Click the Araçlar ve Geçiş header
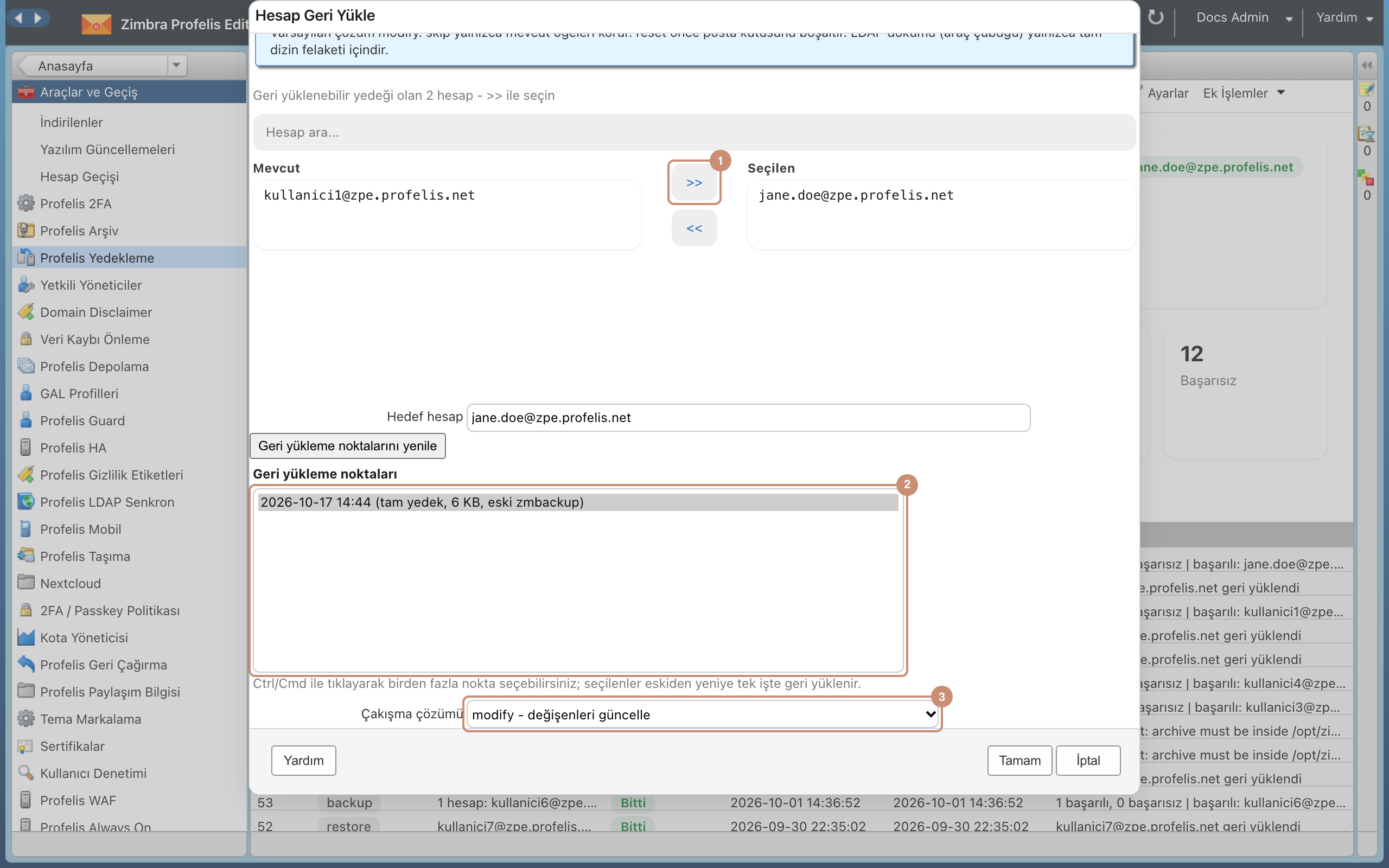This screenshot has width=1389, height=868. pos(129,92)
